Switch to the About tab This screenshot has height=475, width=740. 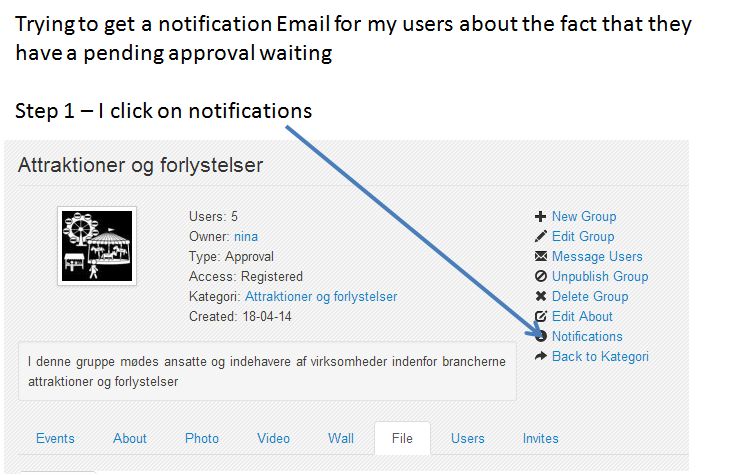click(x=130, y=438)
